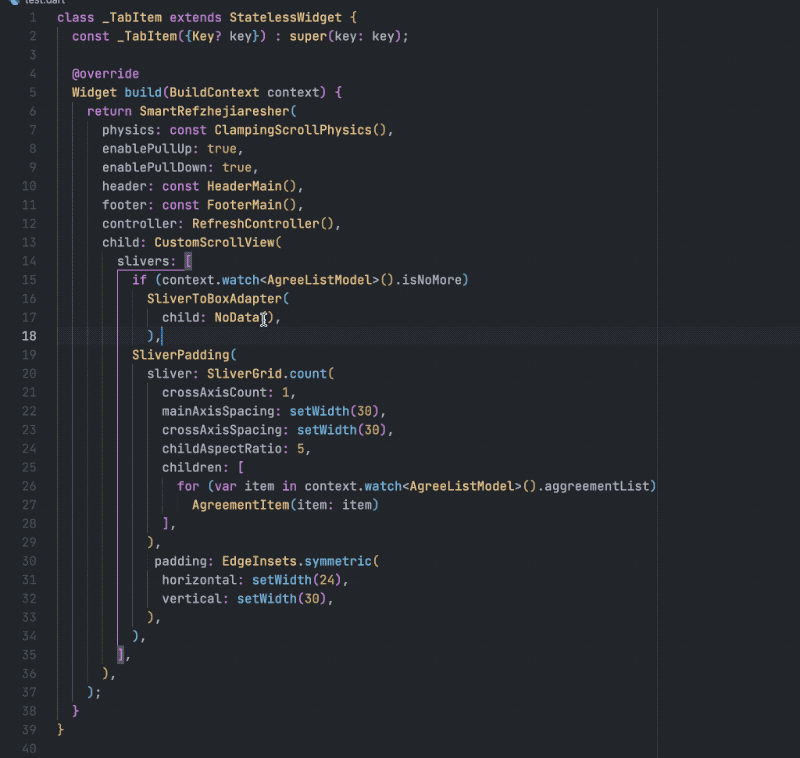Click the children property name on line 25
Viewport: 800px width, 758px height.
[192, 468]
